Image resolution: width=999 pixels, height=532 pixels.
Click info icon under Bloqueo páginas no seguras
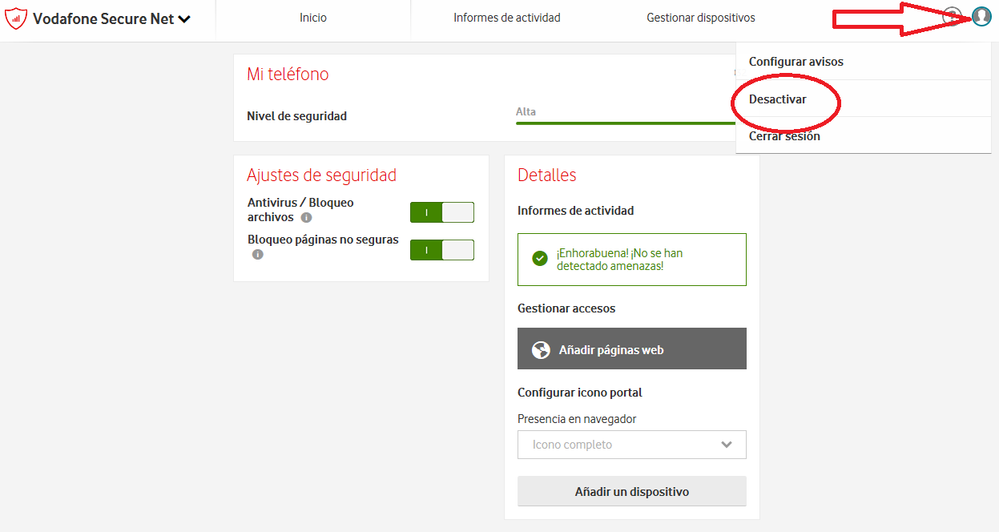tap(257, 255)
